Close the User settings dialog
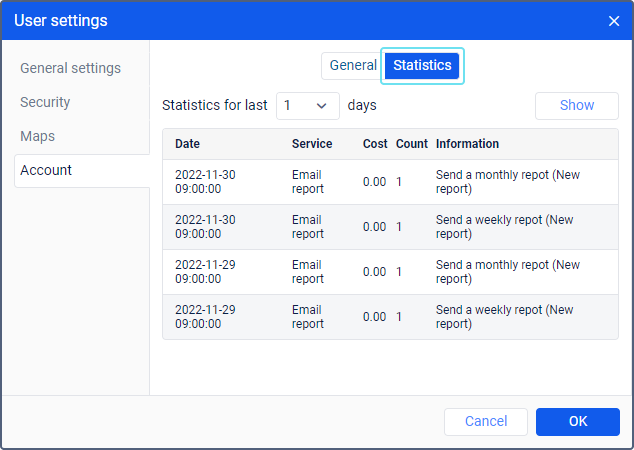 tap(614, 20)
